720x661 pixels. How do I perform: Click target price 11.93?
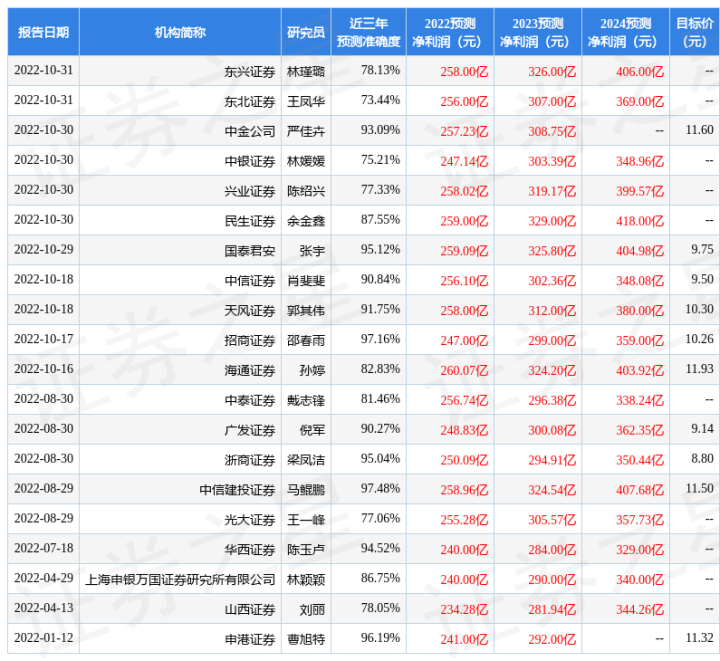coord(700,368)
